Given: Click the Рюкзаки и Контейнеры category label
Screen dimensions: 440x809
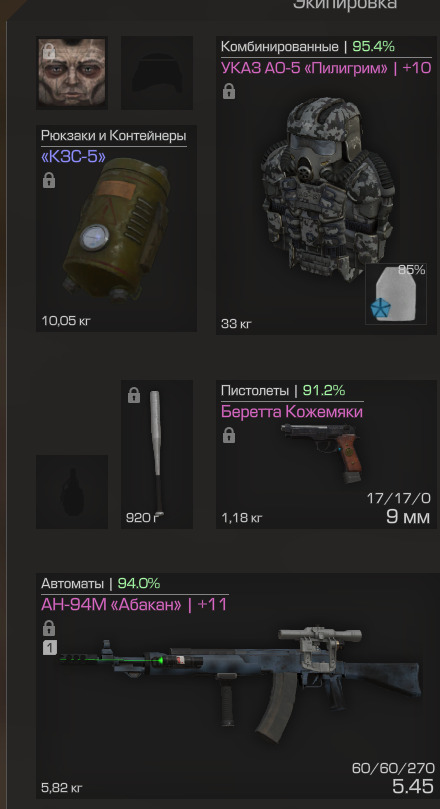Looking at the screenshot, I should point(113,136).
